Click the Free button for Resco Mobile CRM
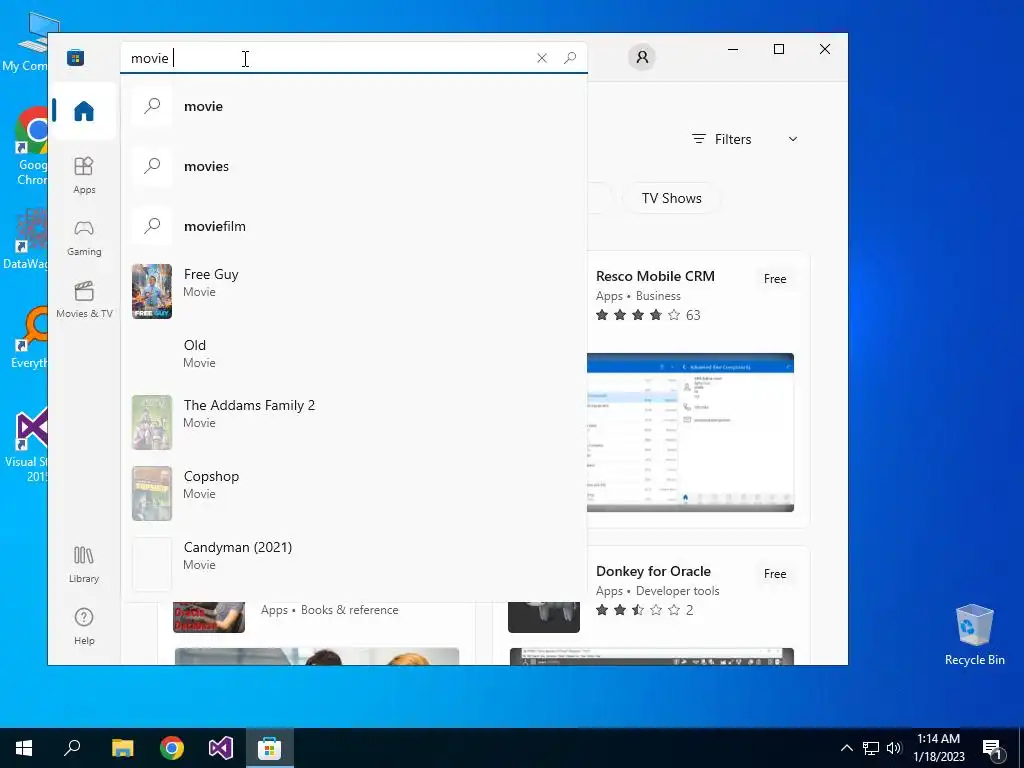The height and width of the screenshot is (768, 1024). point(775,279)
